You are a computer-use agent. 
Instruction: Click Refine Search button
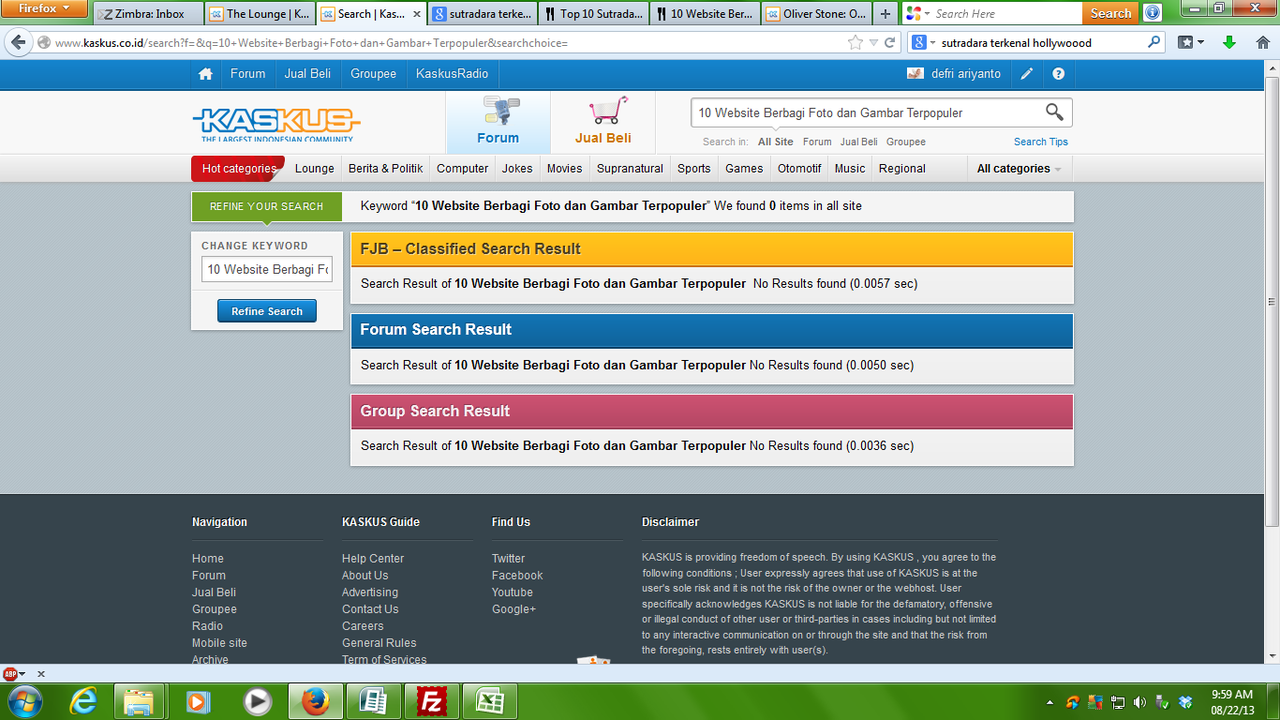pos(267,311)
